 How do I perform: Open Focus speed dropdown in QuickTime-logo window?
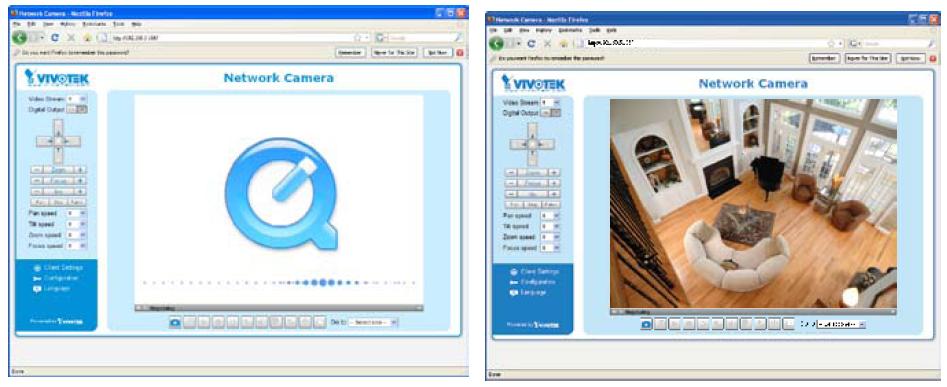77,246
